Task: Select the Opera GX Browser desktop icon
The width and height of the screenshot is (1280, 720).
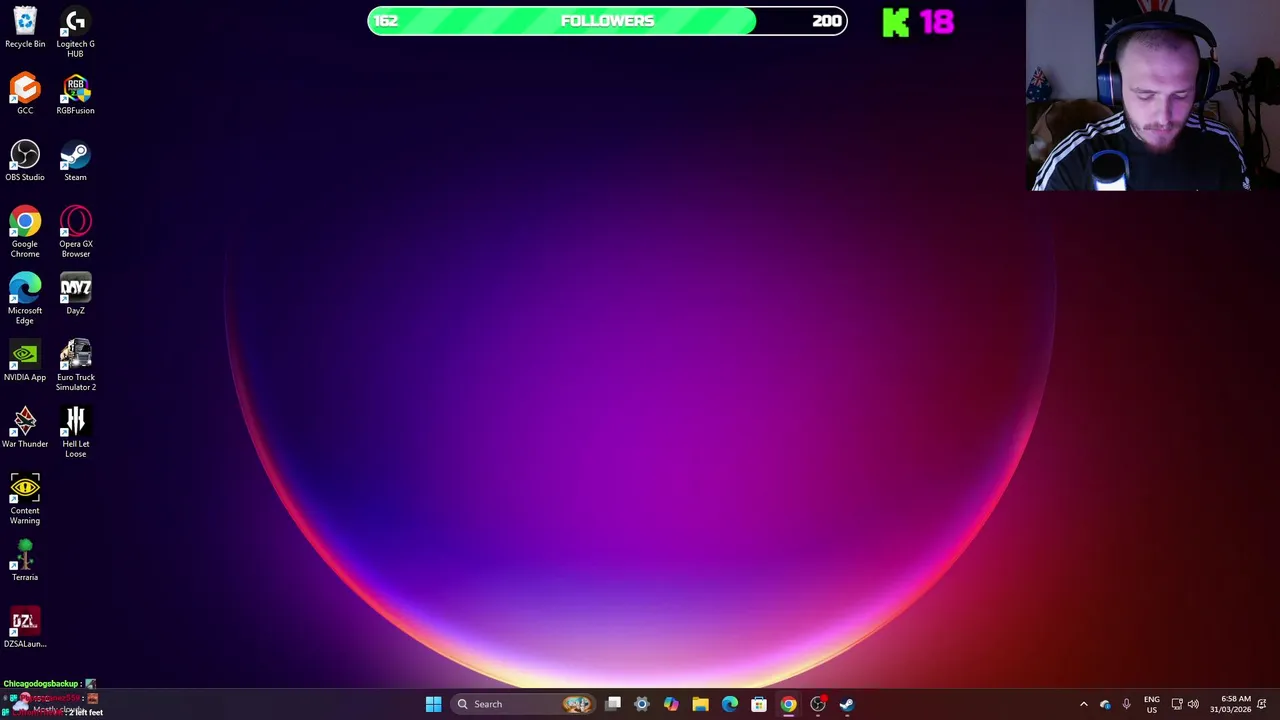Action: pos(75,232)
